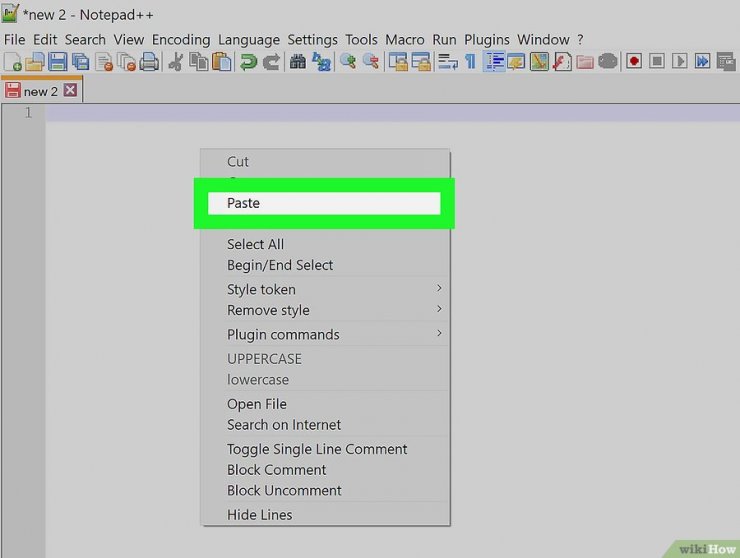Choose Open File in context menu
The width and height of the screenshot is (740, 558).
[326, 404]
